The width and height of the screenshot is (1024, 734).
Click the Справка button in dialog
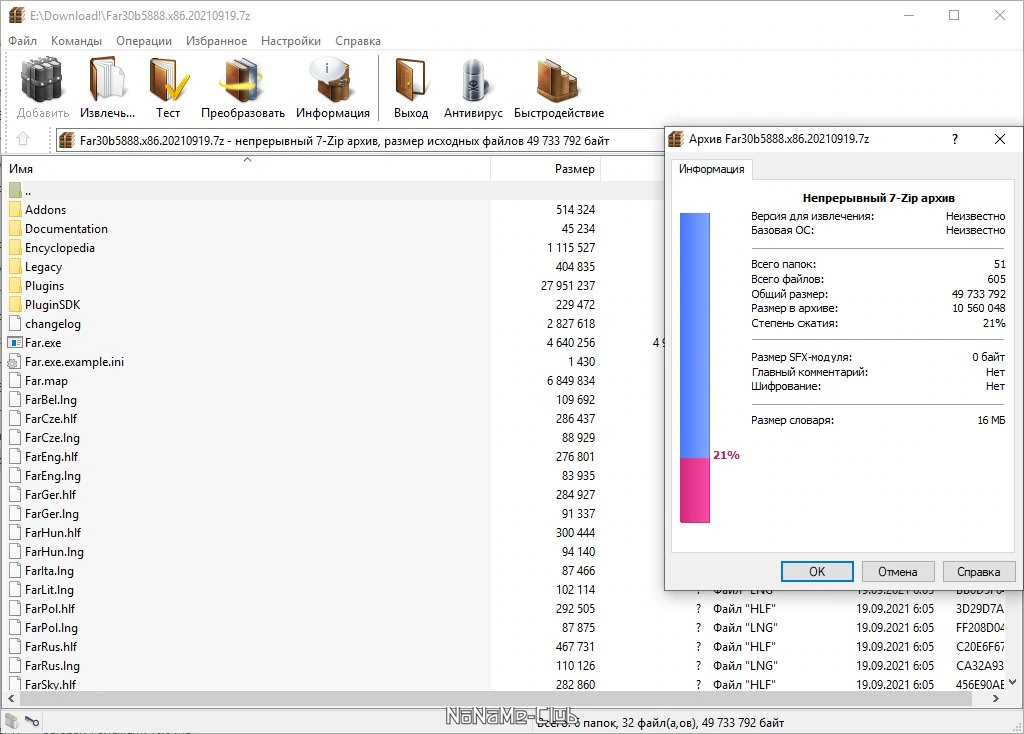[x=978, y=571]
